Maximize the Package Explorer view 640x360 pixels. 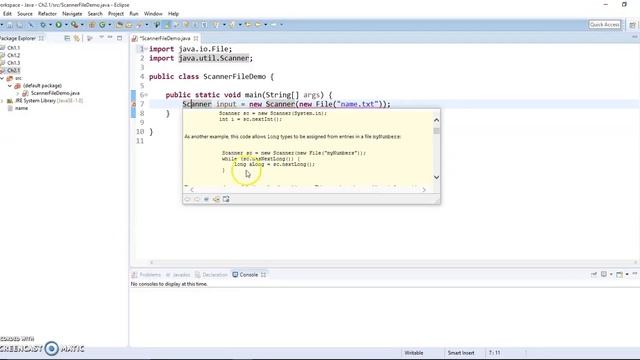coord(119,38)
